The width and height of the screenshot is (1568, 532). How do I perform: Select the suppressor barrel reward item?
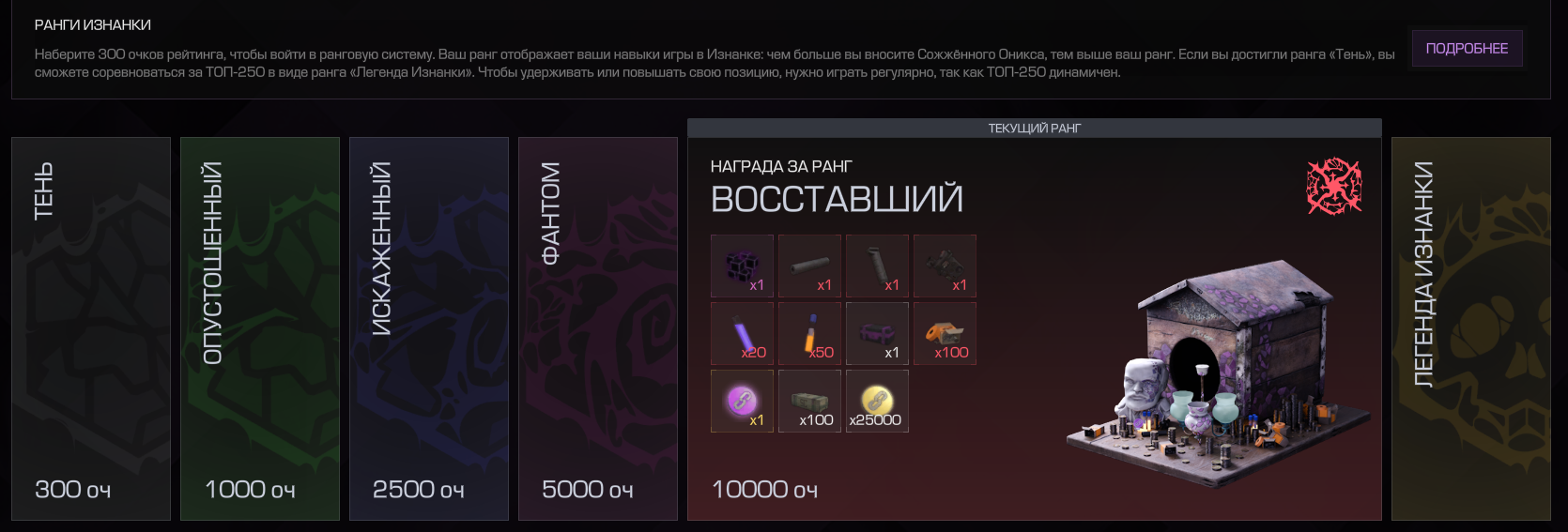[x=809, y=266]
